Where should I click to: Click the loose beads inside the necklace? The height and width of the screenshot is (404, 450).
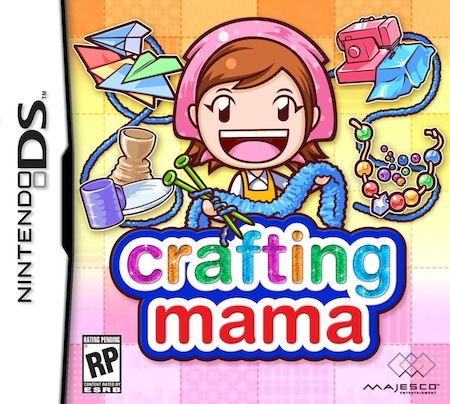(x=397, y=165)
